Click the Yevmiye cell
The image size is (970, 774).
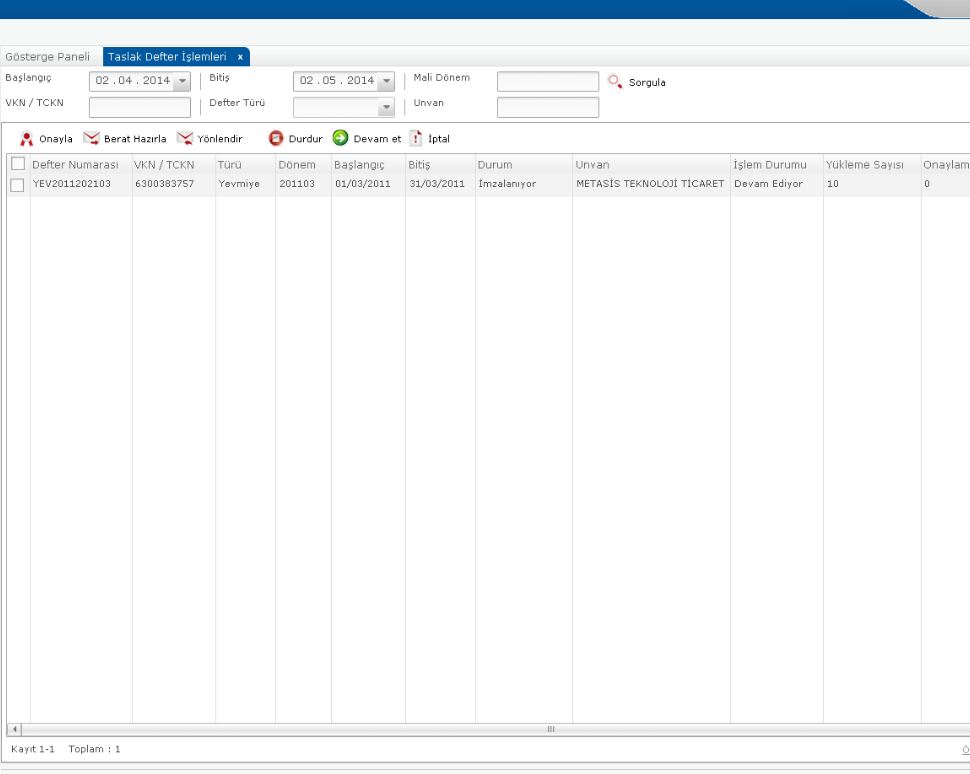tap(239, 184)
